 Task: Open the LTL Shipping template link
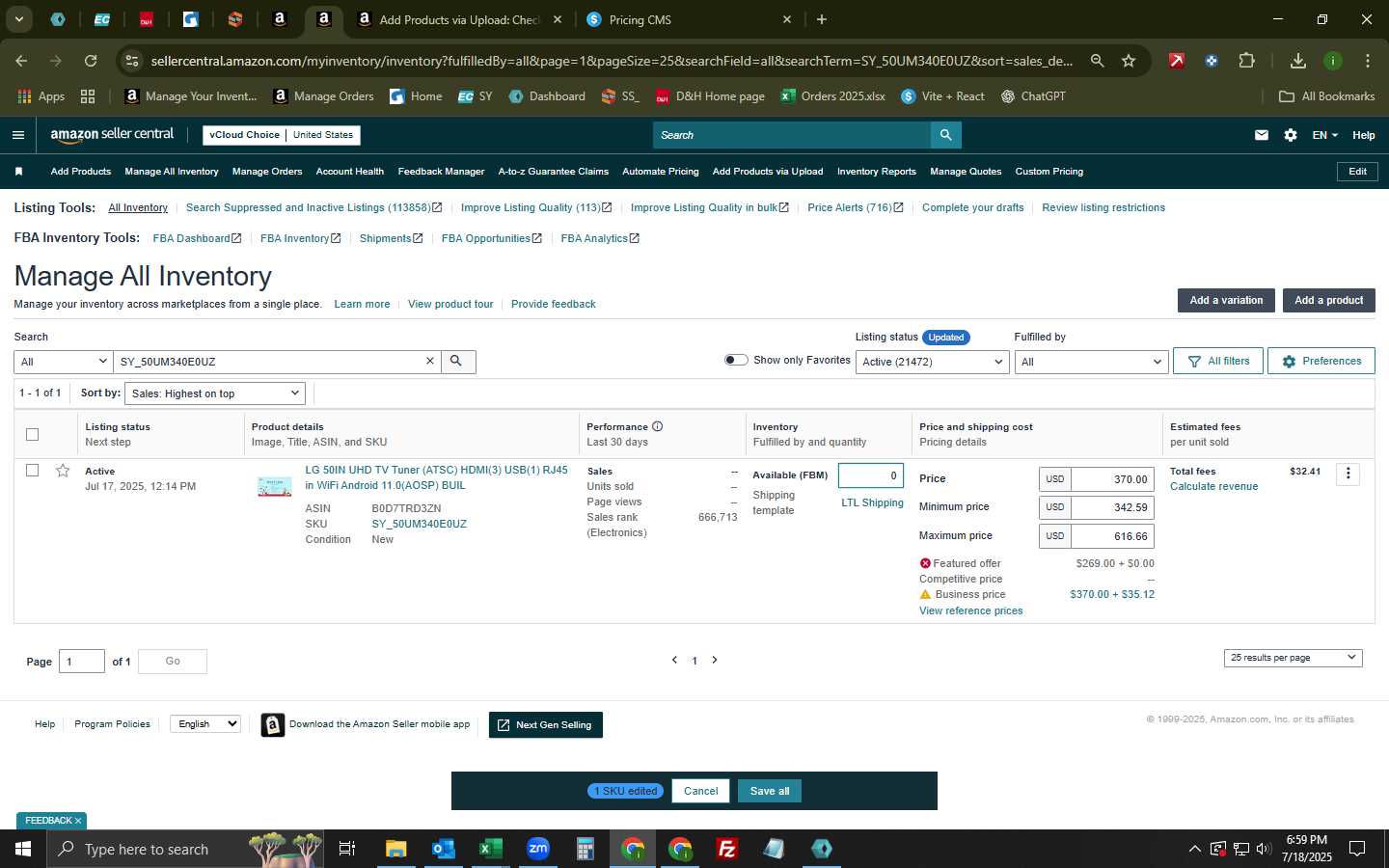(x=873, y=502)
